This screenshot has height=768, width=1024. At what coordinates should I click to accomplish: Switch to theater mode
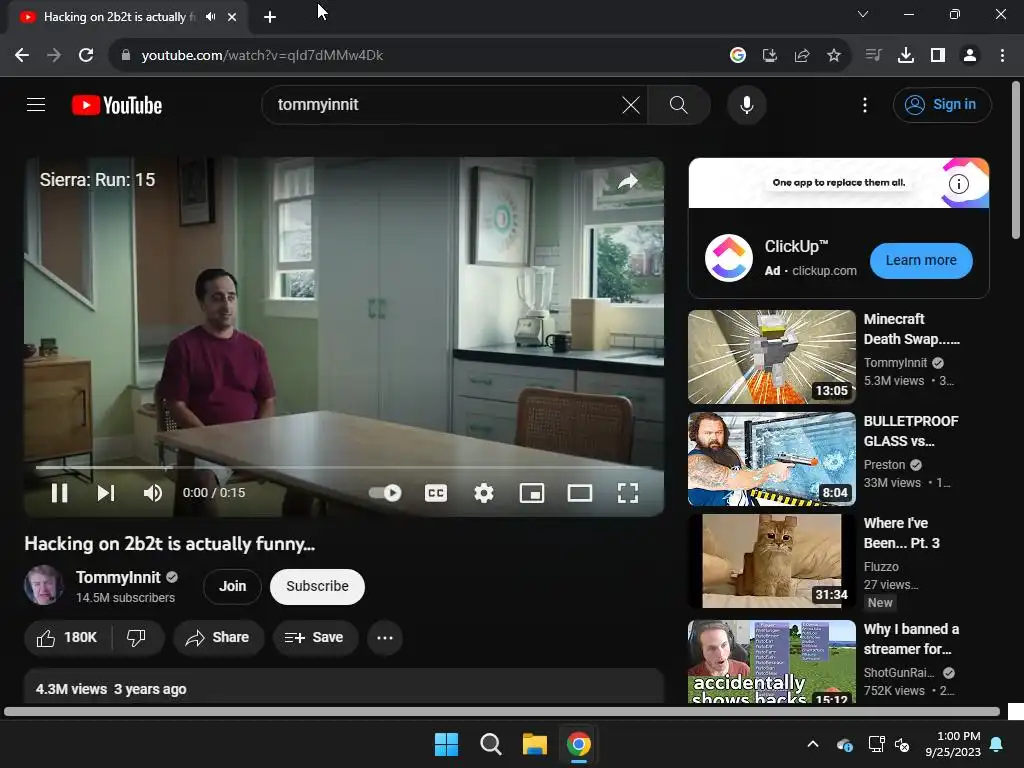pos(580,493)
